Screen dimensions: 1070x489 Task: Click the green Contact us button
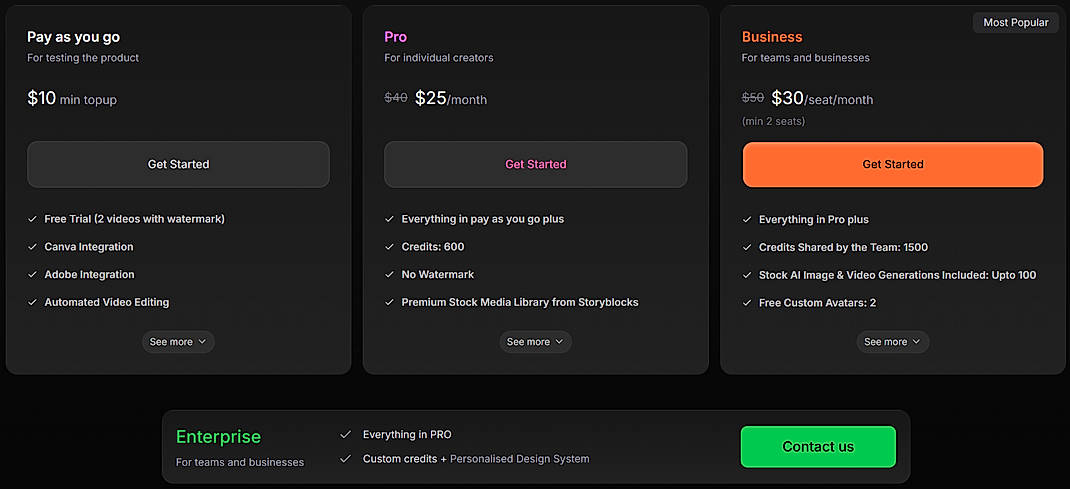click(818, 447)
